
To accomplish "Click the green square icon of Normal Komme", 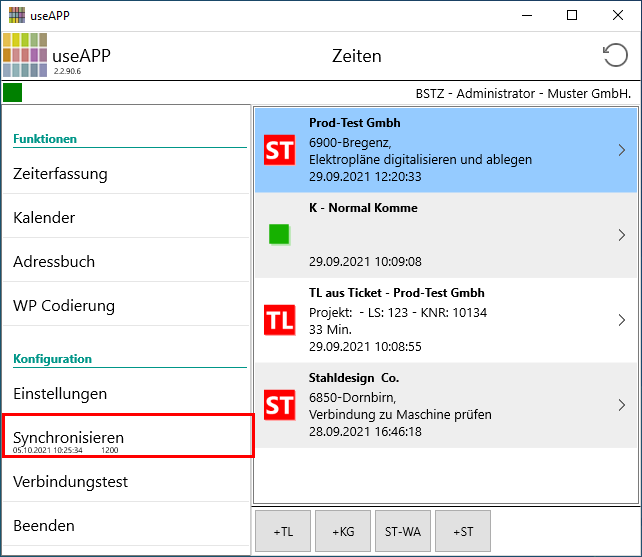I will (279, 234).
